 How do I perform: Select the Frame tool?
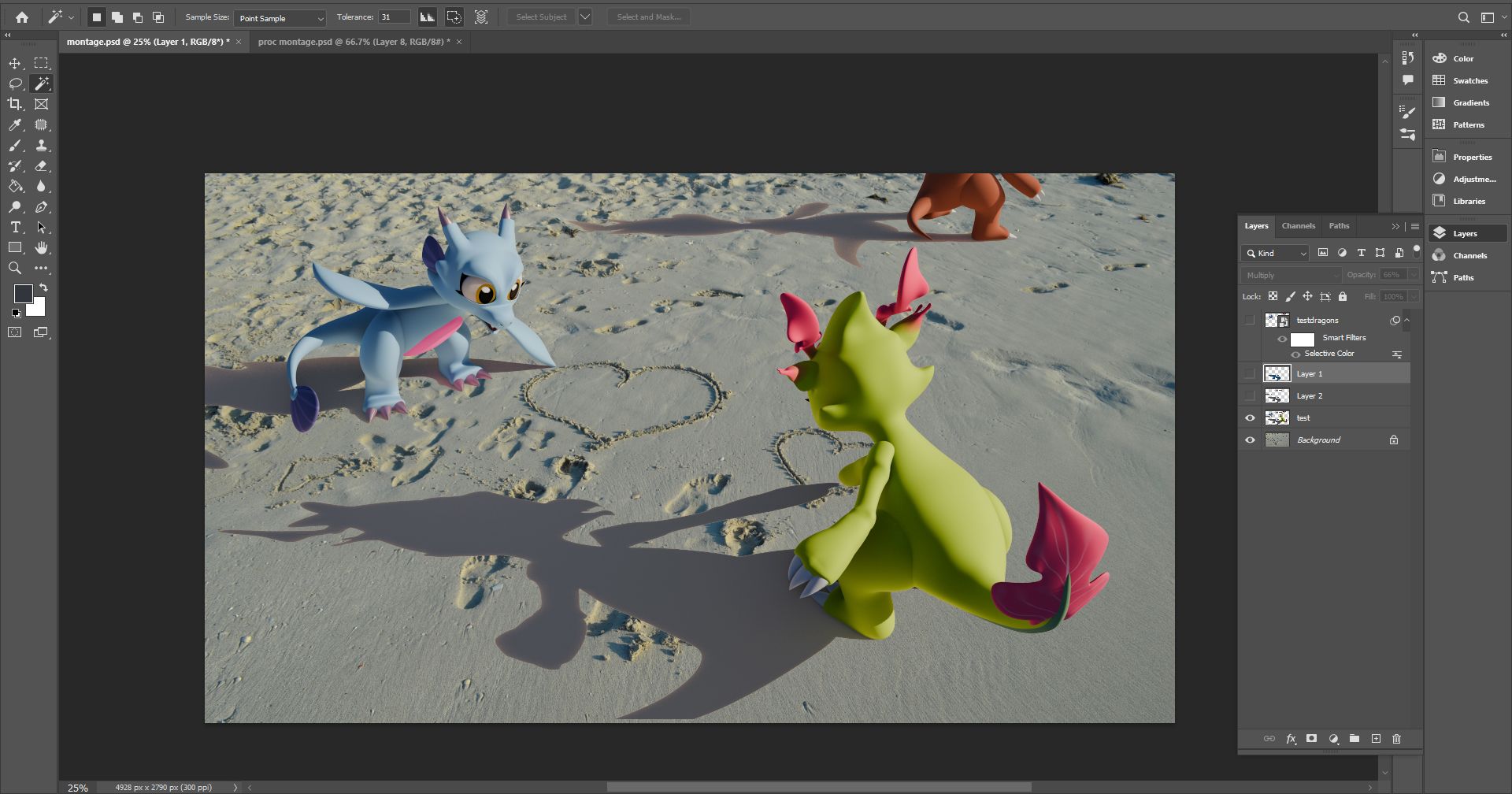(41, 104)
